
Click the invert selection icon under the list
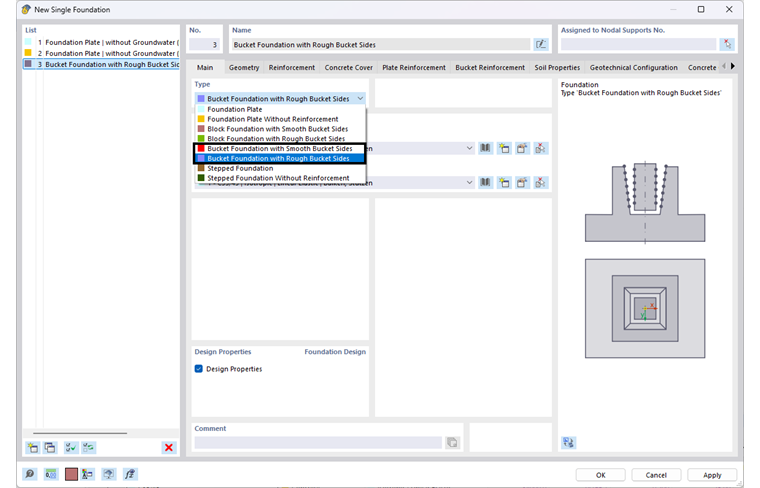pos(88,447)
